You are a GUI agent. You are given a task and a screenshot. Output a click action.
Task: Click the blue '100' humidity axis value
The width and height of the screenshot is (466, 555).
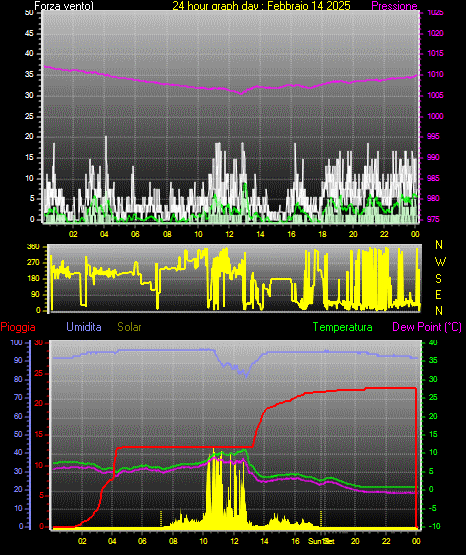pyautogui.click(x=17, y=342)
